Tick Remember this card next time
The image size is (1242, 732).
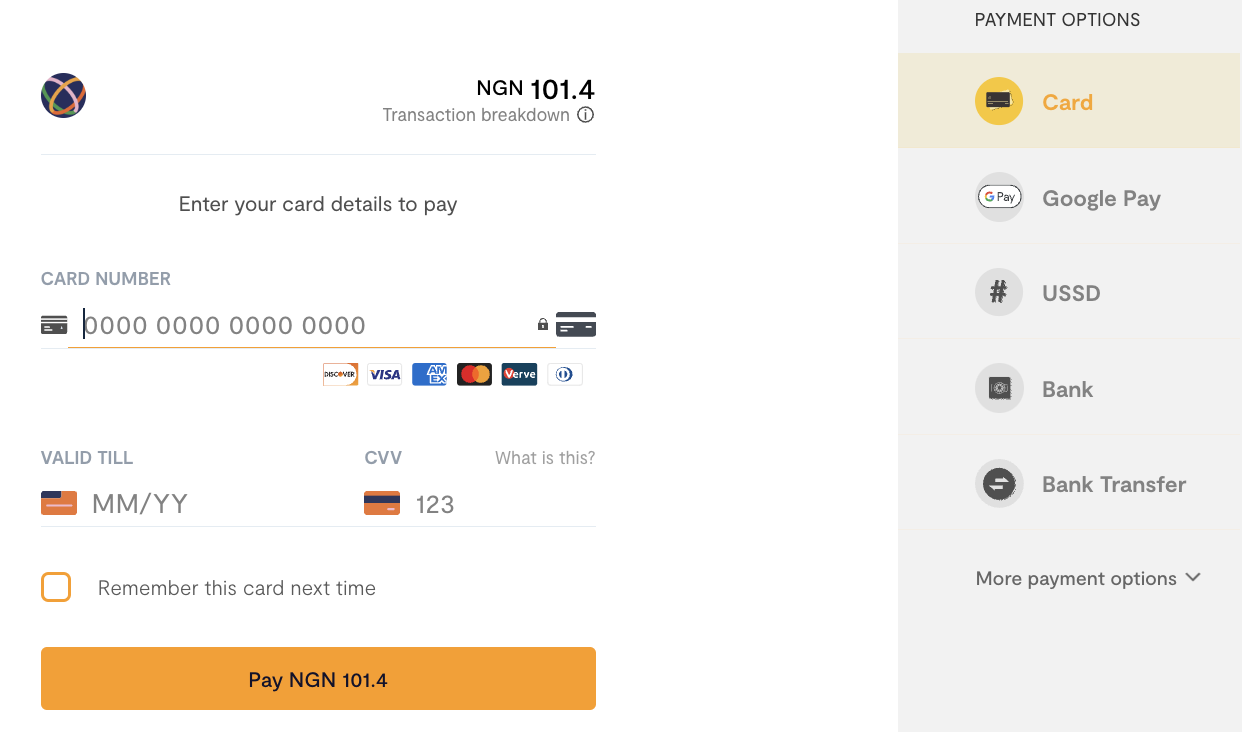pos(56,588)
